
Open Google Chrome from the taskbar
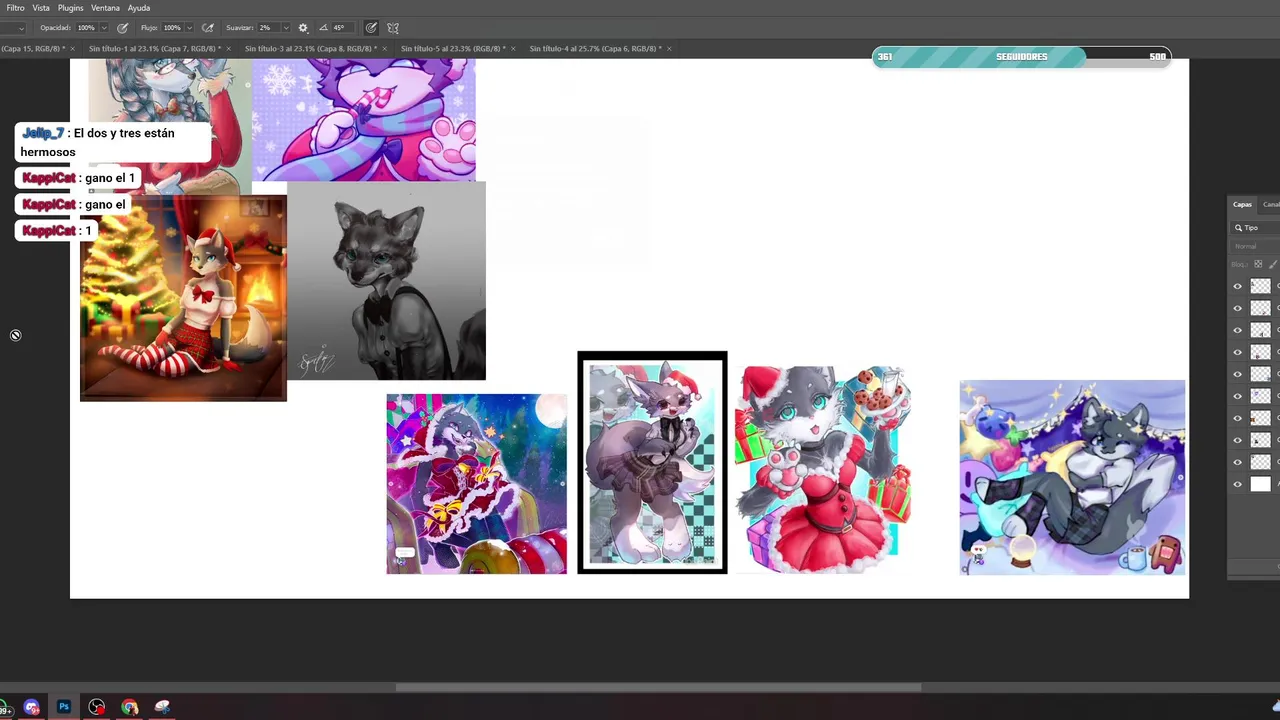click(130, 707)
